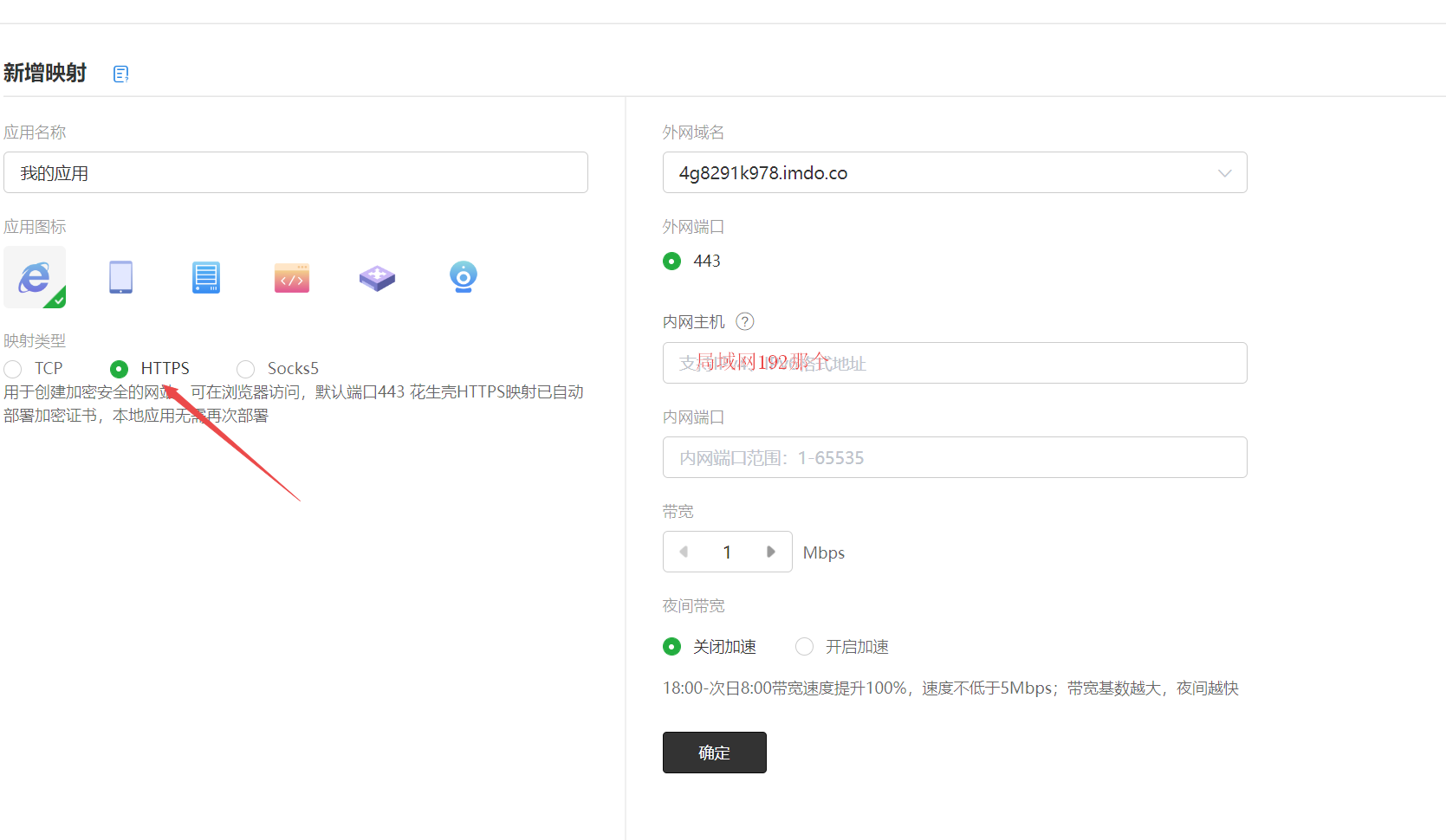Focus the 内网主机 address input field
This screenshot has width=1446, height=840.
pyautogui.click(x=955, y=363)
